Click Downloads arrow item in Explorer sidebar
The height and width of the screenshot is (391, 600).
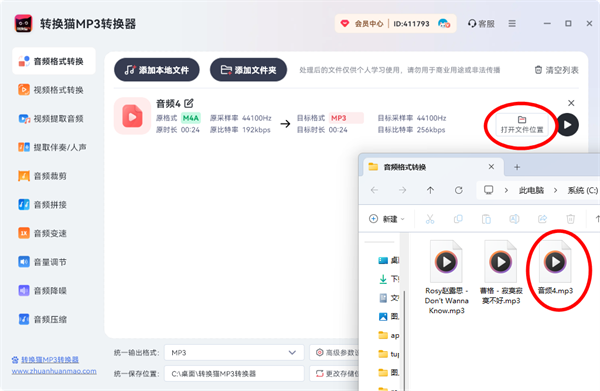pos(389,279)
